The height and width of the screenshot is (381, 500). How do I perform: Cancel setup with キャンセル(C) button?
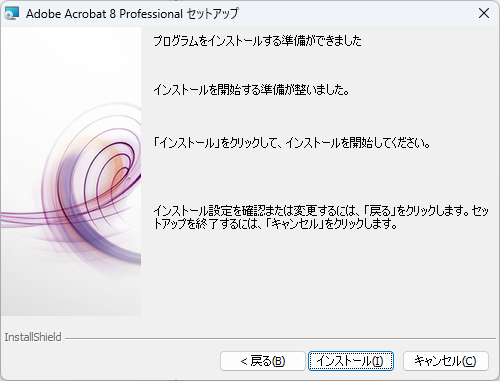pos(446,361)
